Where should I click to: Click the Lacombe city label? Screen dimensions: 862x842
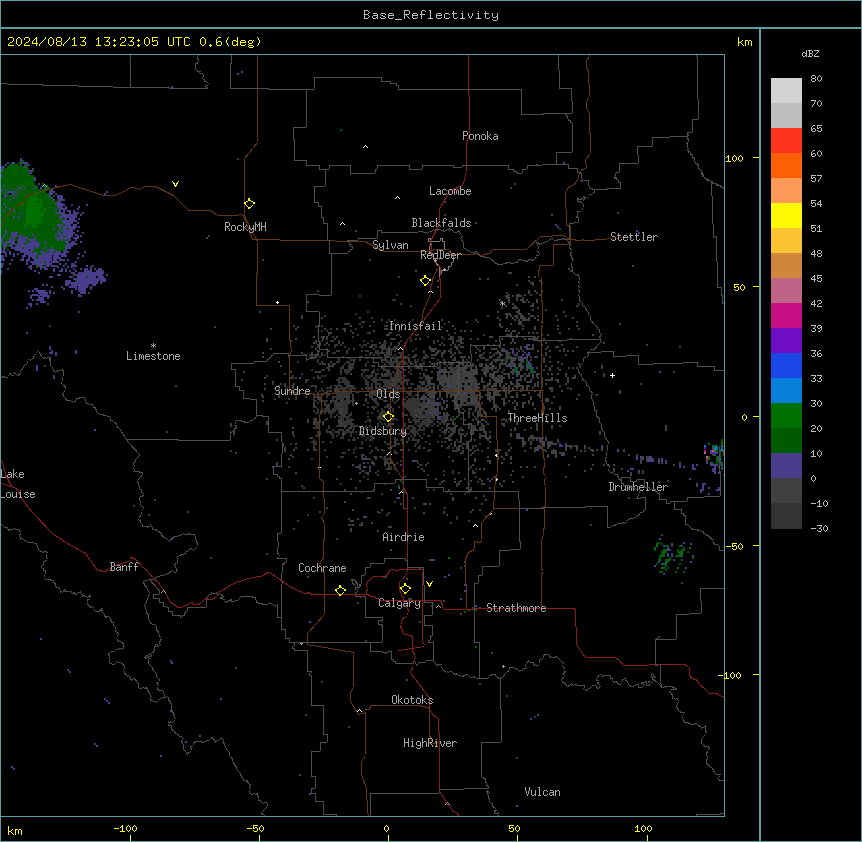point(450,191)
